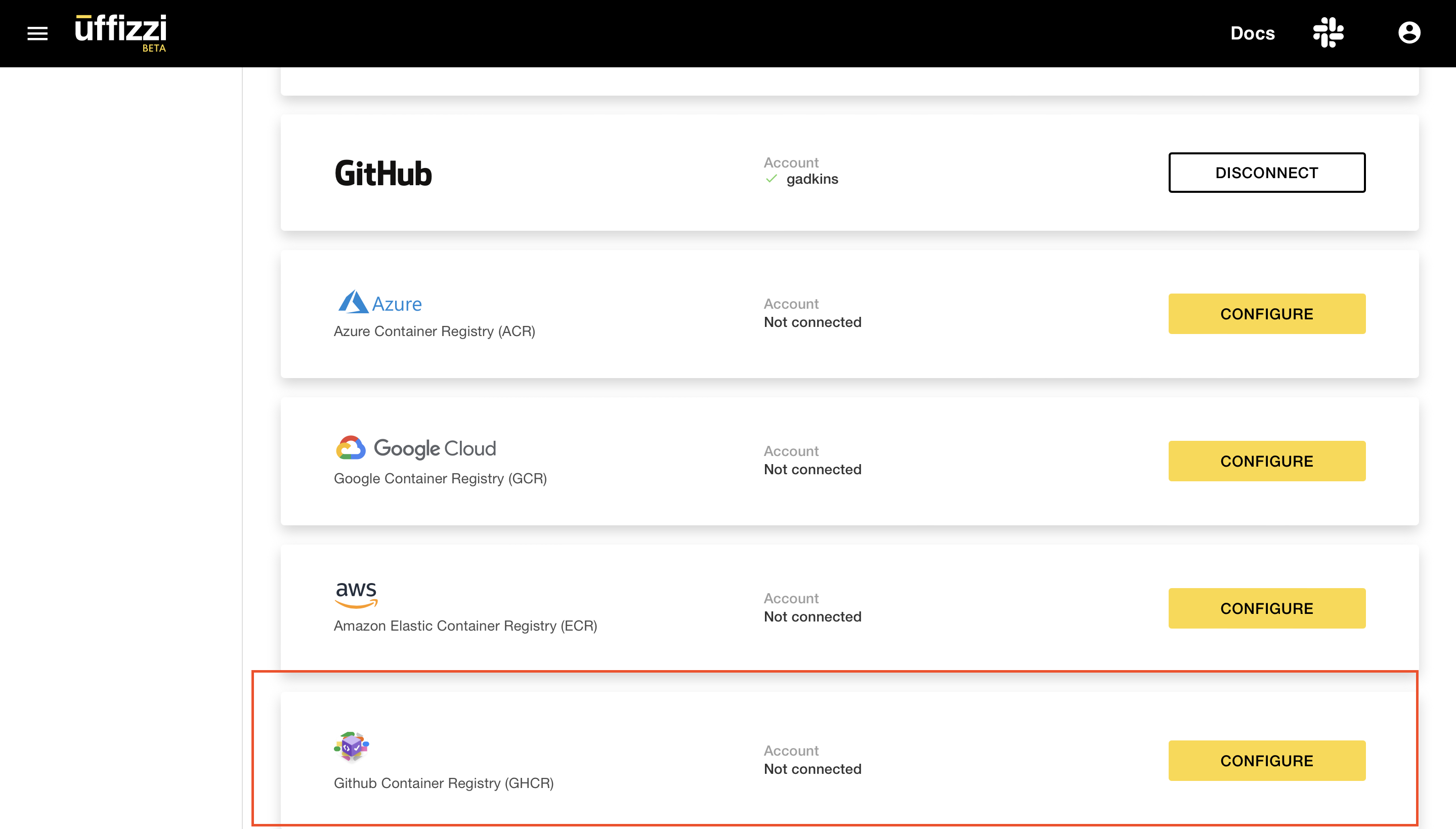
Task: Click Amazon Elastic Container Registry (ECR) text
Action: coord(465,625)
